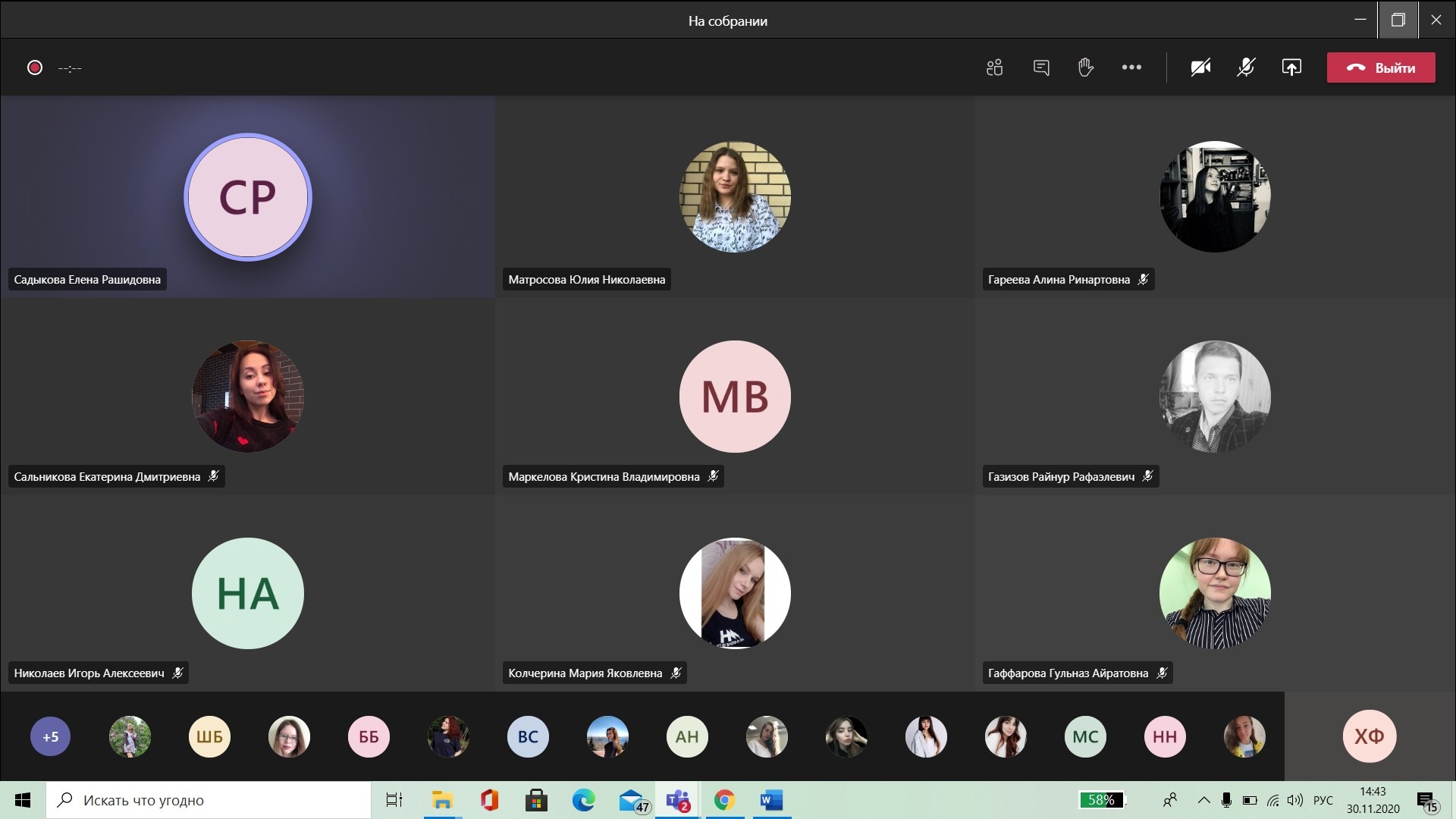This screenshot has width=1456, height=819.
Task: Open the share content tray
Action: 1291,67
